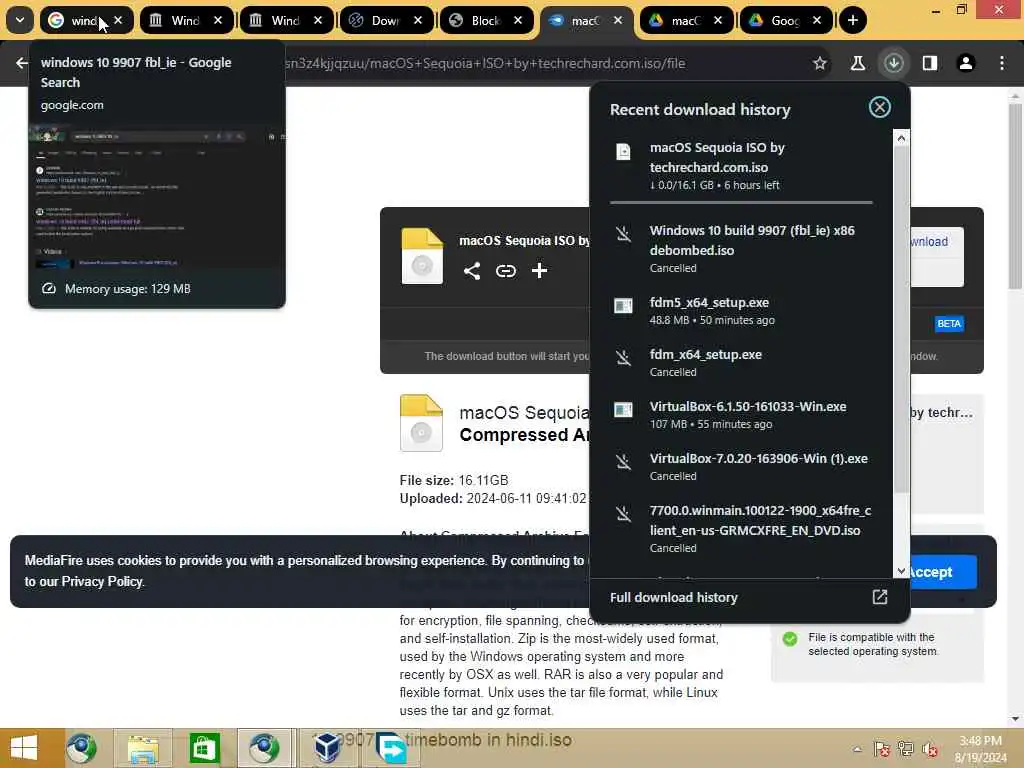Screen dimensions: 1024x768
Task: Click file icon of macOS Sequoia download
Action: click(x=624, y=152)
